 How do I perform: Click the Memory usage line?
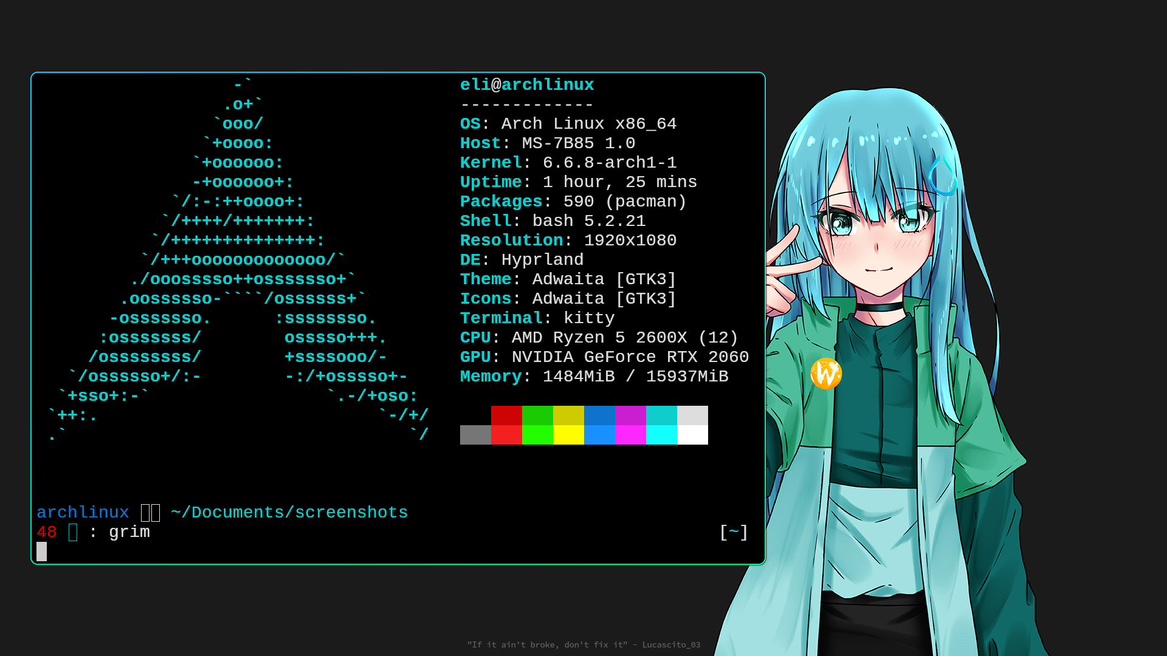click(x=594, y=376)
